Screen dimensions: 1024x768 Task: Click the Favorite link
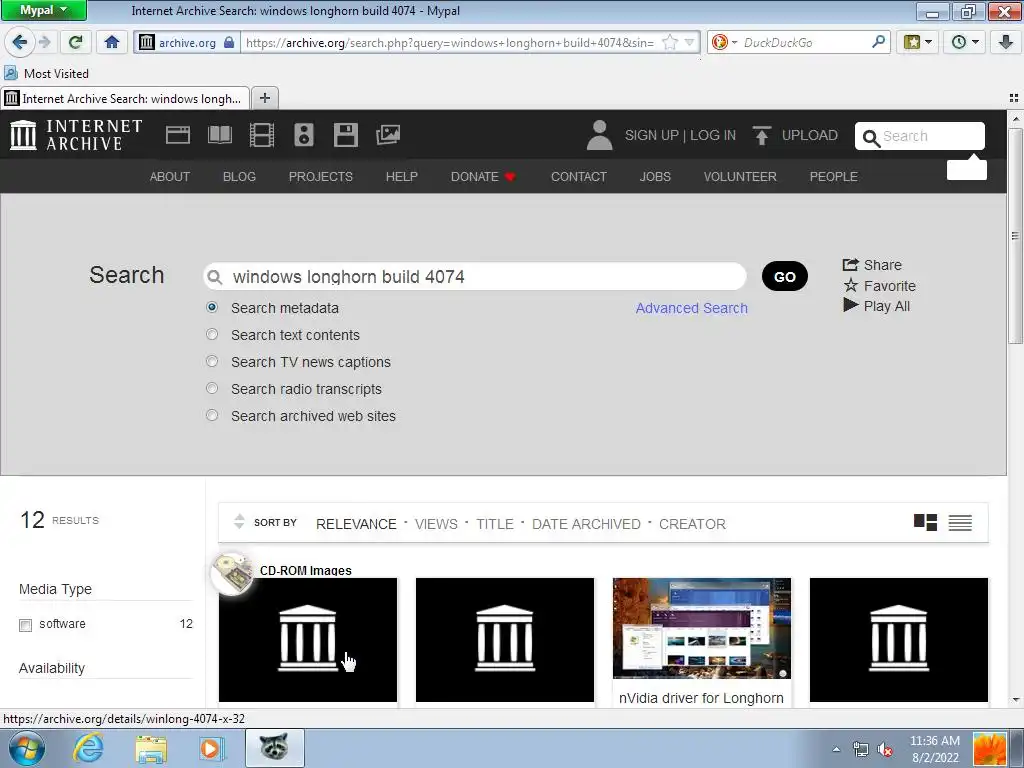pos(880,285)
